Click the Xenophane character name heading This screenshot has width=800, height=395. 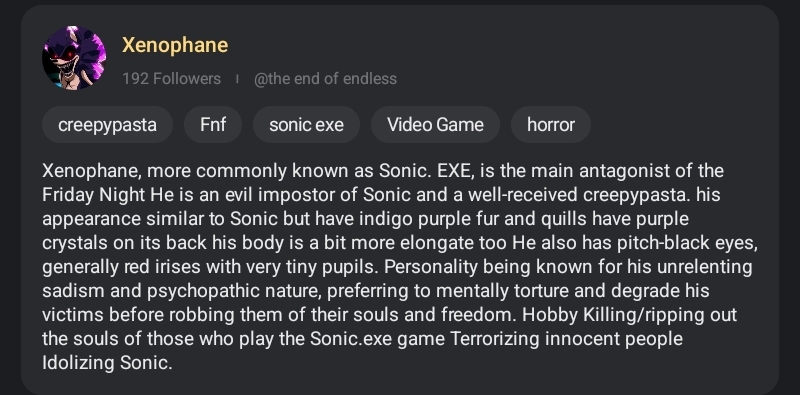coord(175,45)
